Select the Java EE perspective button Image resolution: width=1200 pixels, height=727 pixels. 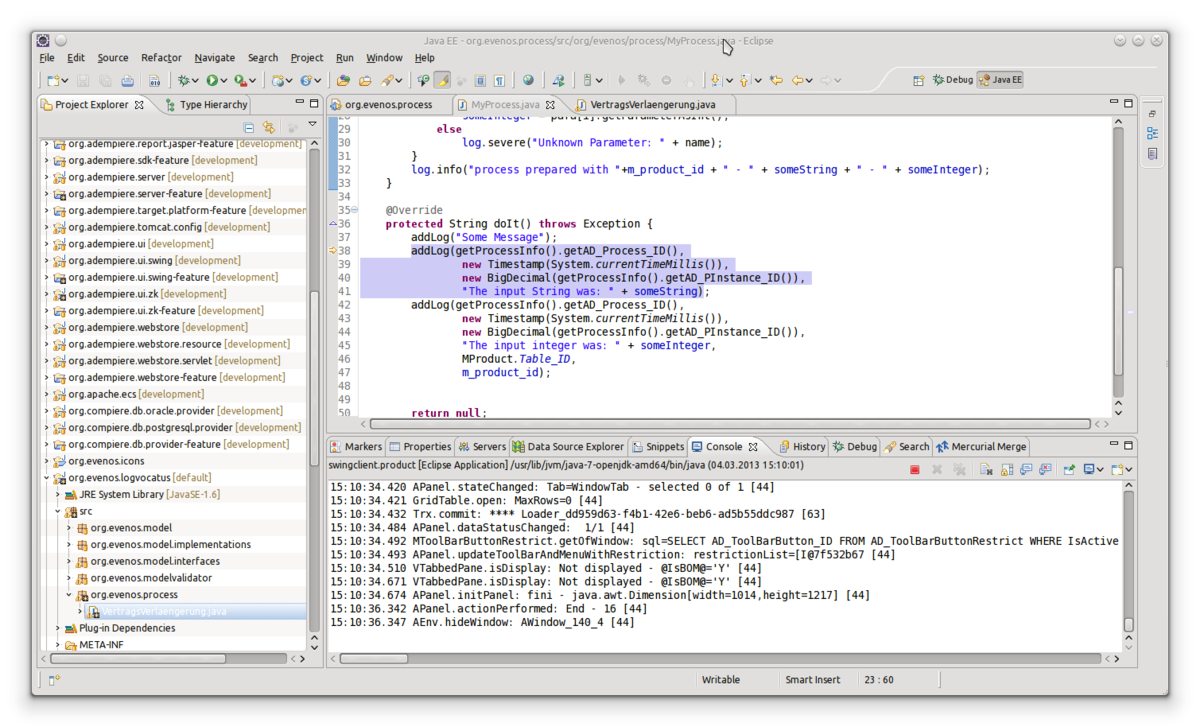pos(1000,80)
